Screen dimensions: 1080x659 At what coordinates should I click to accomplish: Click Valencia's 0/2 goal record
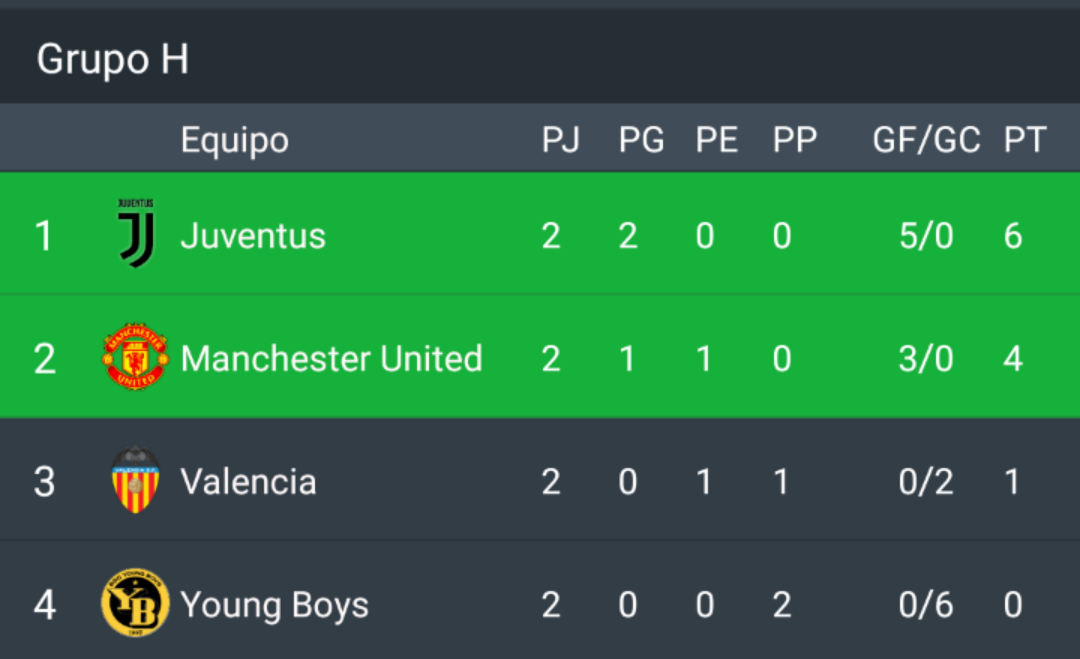[x=926, y=481]
